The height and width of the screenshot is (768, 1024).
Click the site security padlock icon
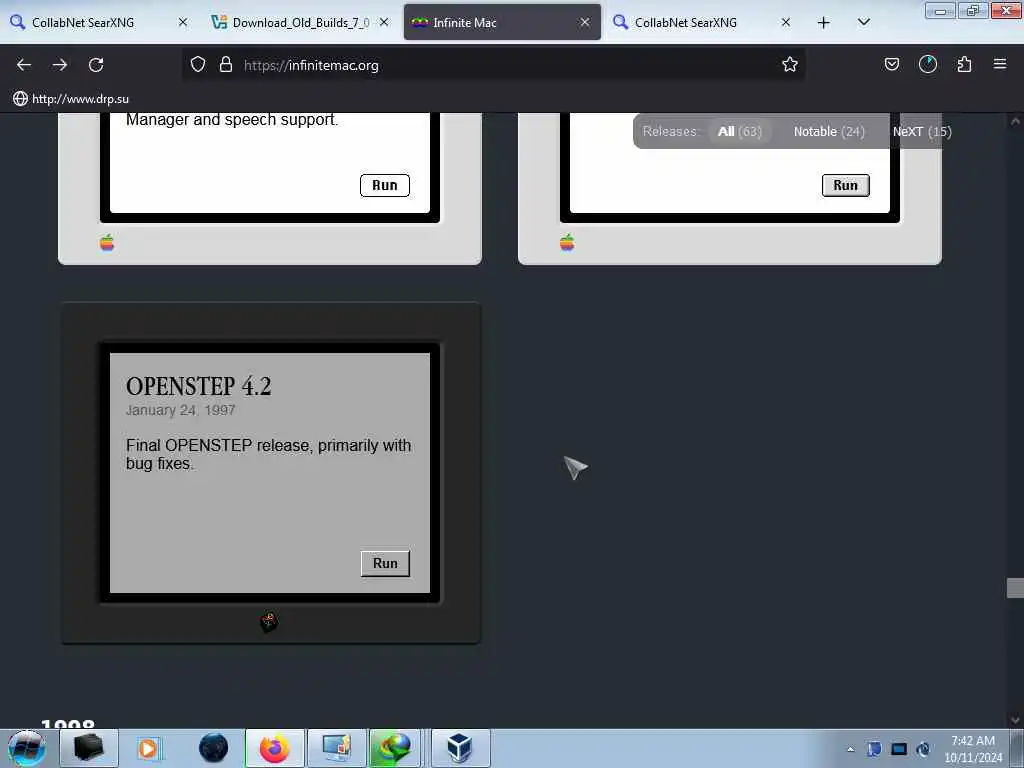click(226, 65)
